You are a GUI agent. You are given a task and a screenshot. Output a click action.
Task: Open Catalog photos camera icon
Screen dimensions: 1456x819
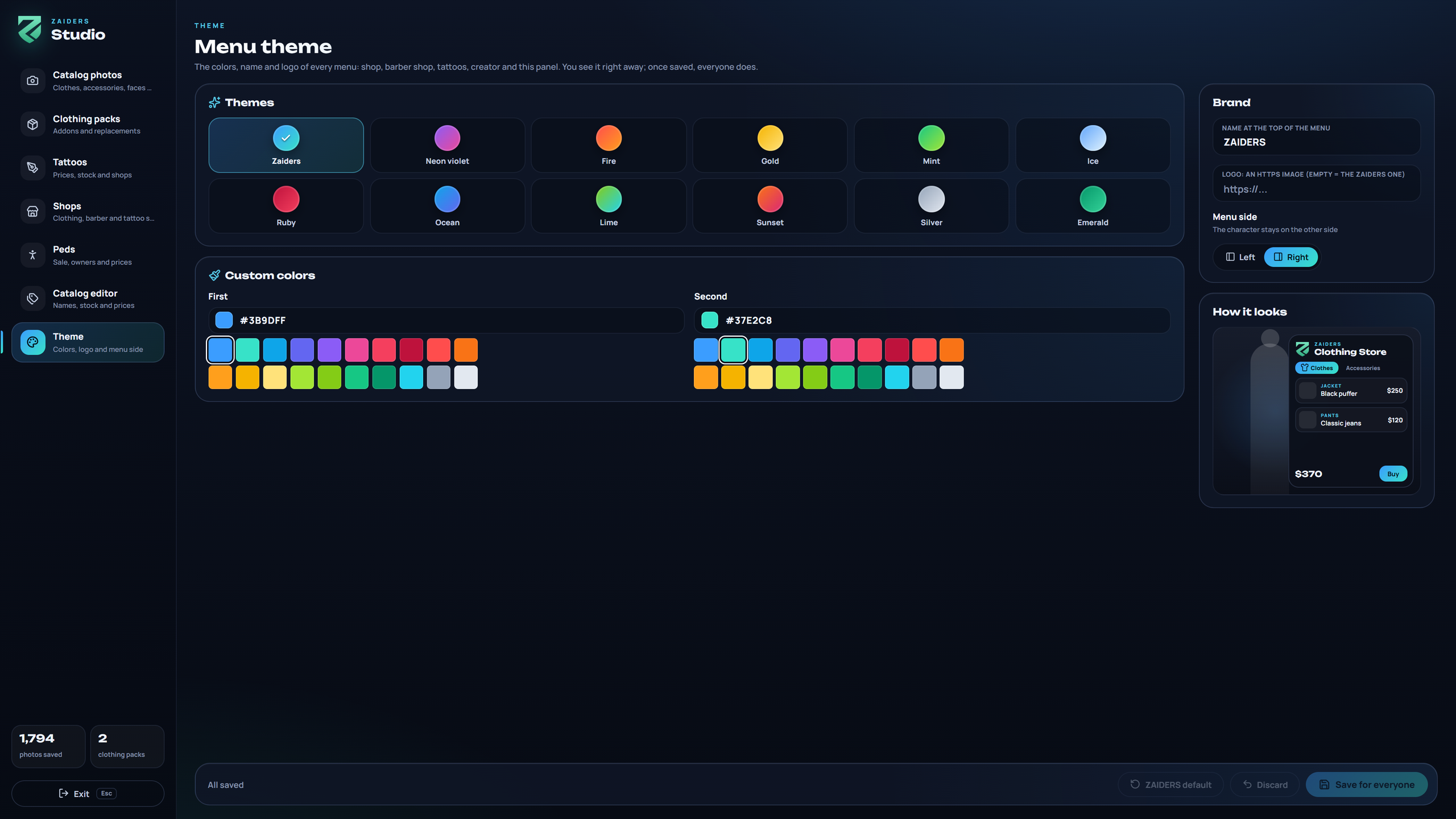click(x=32, y=81)
